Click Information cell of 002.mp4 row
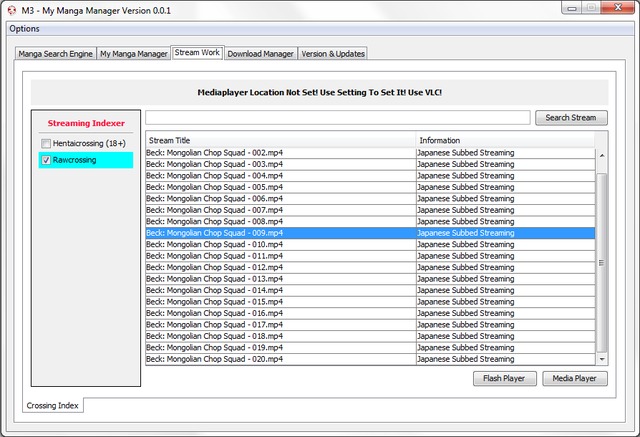640x437 pixels. tap(506, 153)
